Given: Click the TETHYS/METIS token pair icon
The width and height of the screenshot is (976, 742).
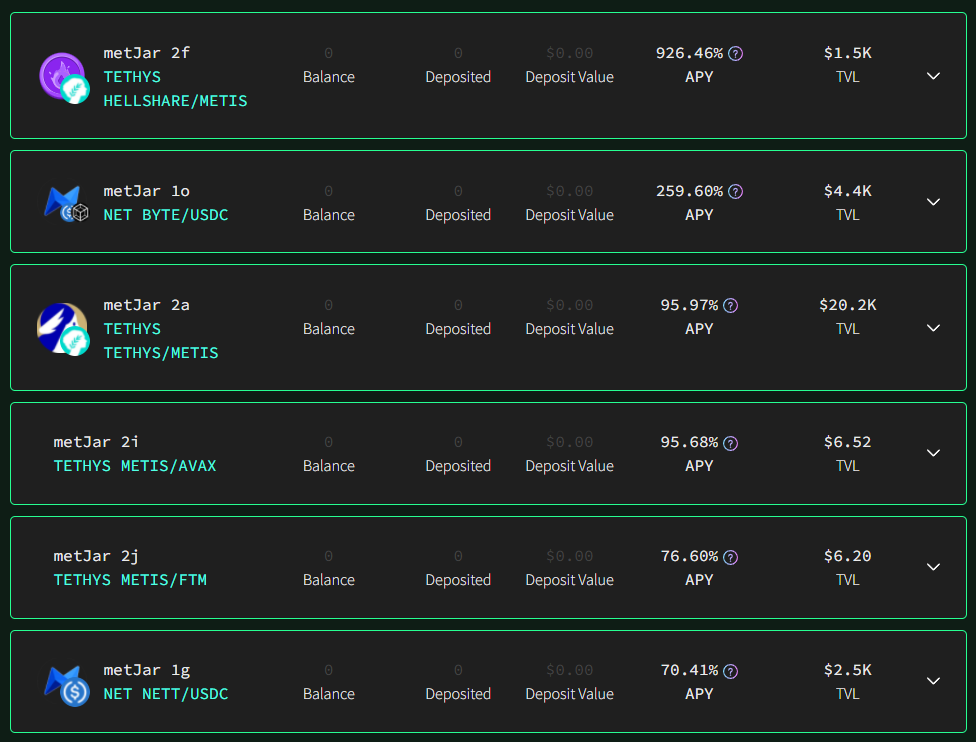Looking at the screenshot, I should point(63,329).
